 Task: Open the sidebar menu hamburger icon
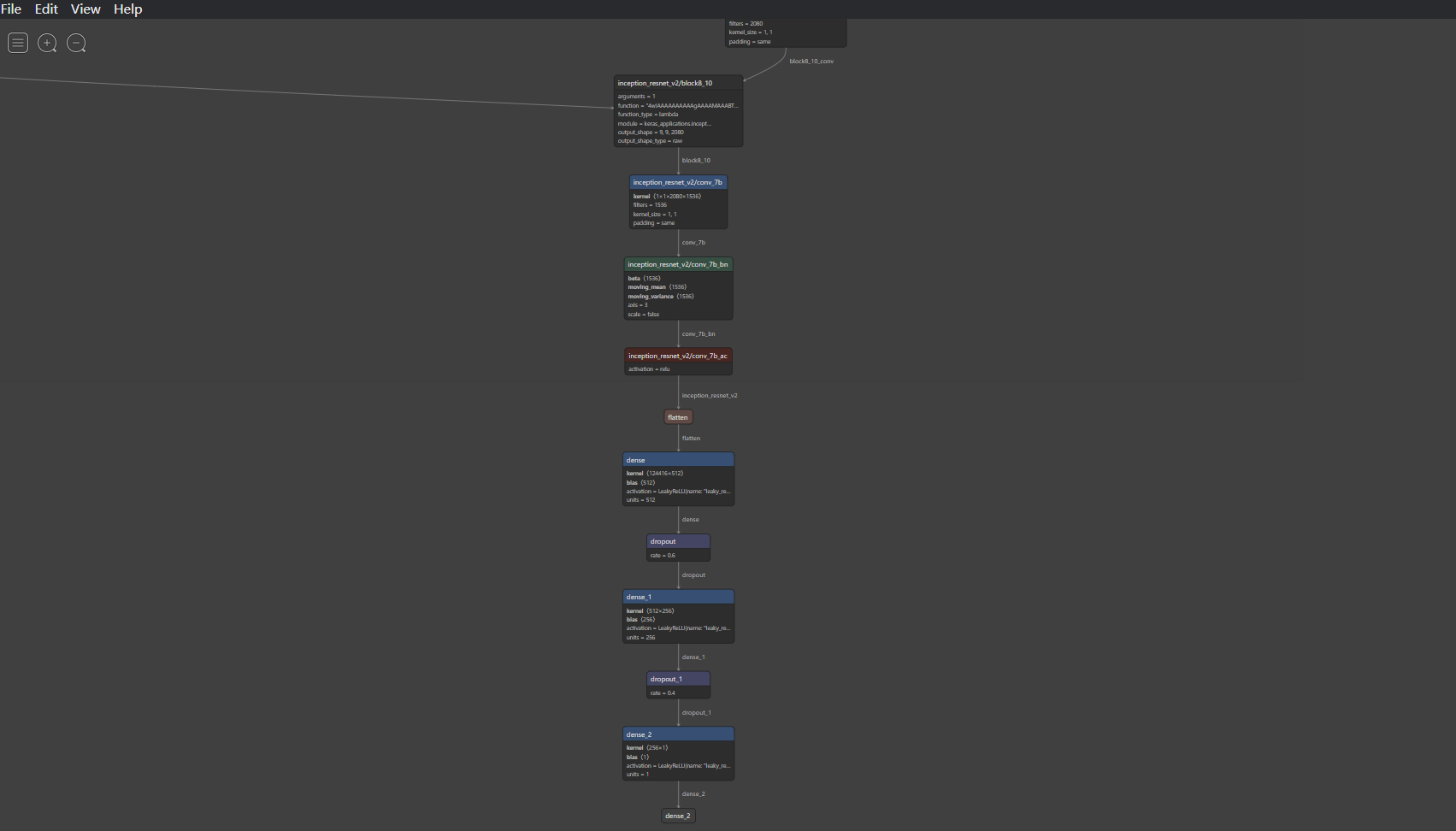coord(18,43)
